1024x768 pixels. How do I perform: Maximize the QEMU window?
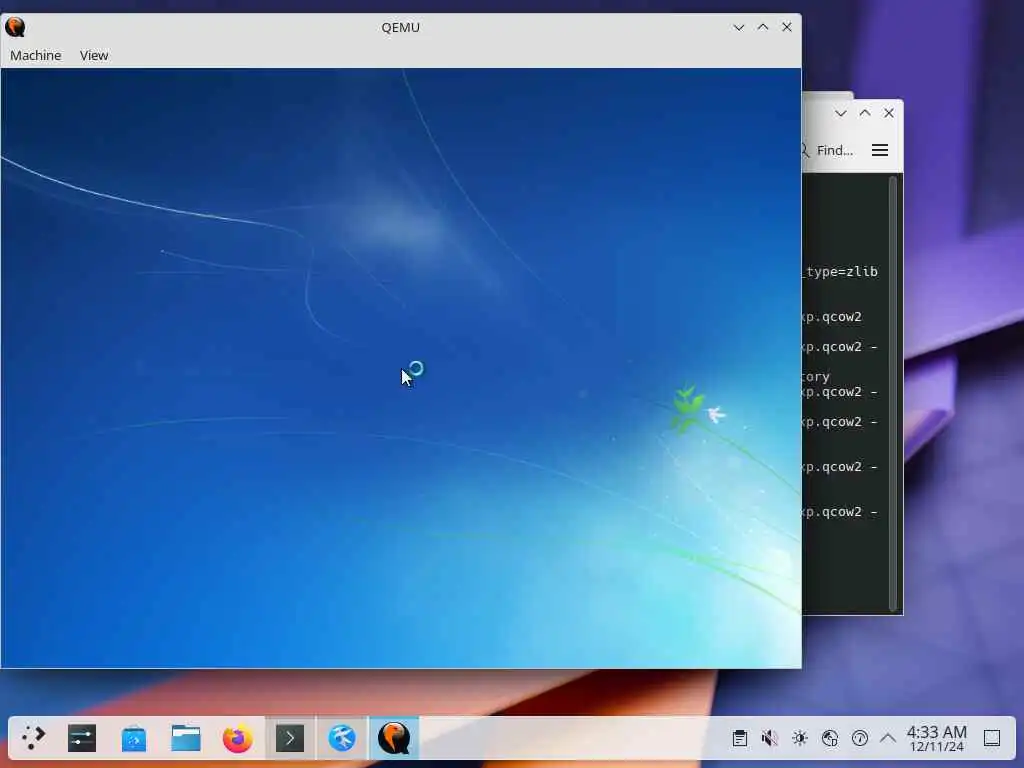(763, 27)
